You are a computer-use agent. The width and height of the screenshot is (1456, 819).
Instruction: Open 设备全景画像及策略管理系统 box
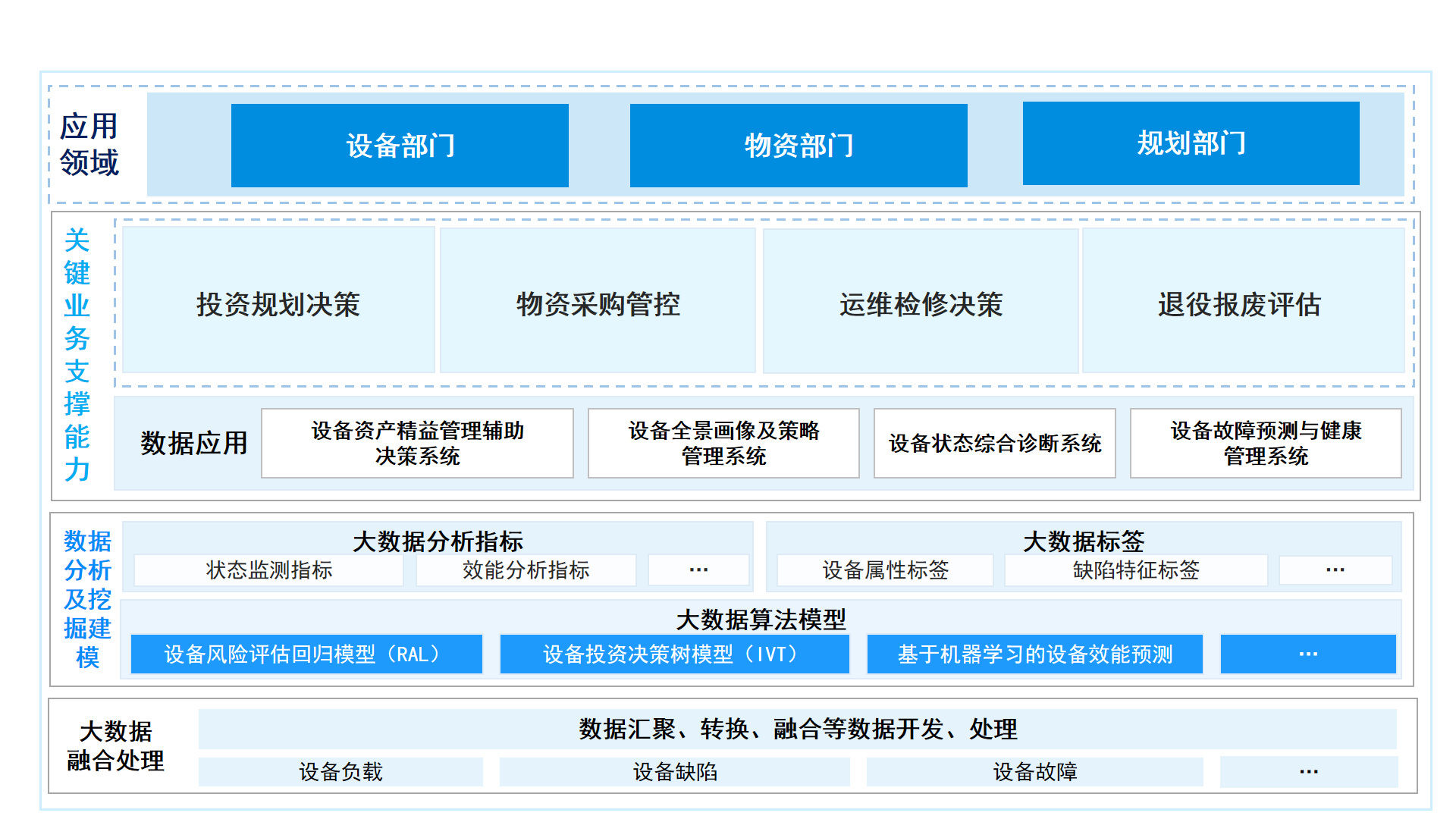click(723, 444)
